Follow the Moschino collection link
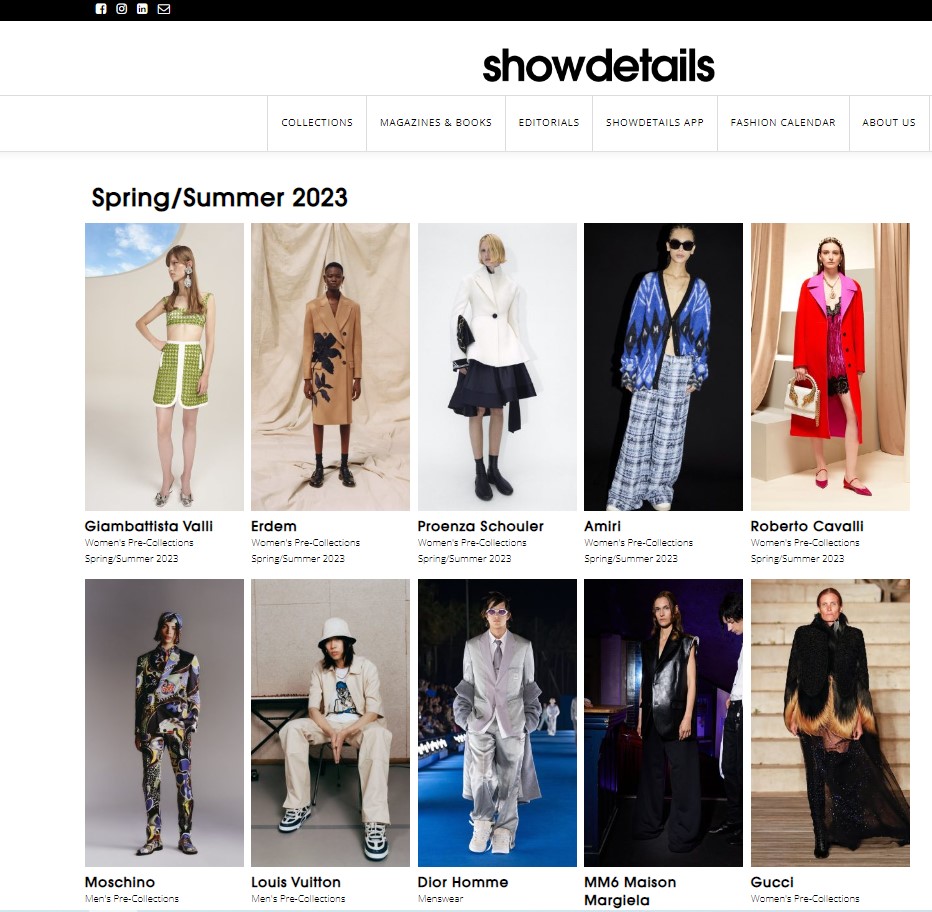This screenshot has width=932, height=912. point(119,882)
